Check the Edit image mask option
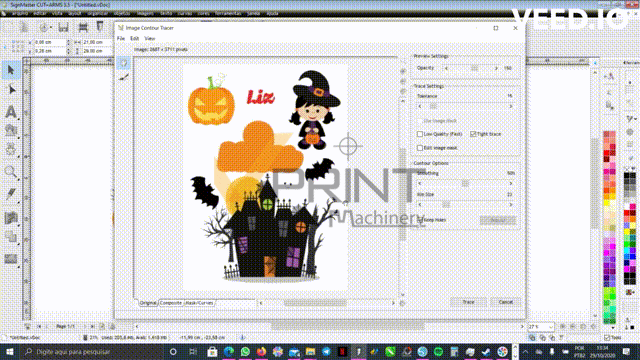This screenshot has width=640, height=360. pos(420,148)
